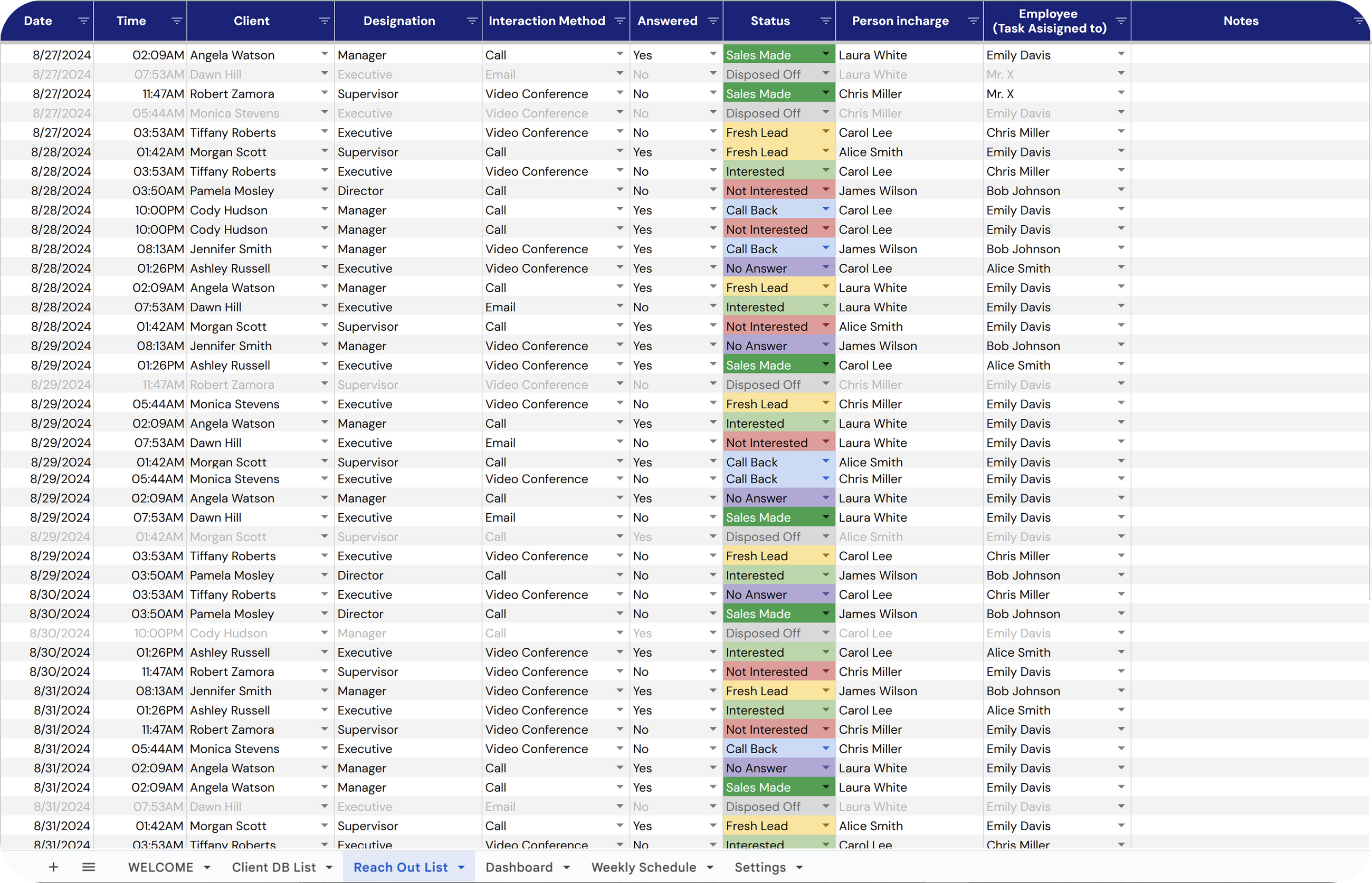
Task: Click the Date column filter icon
Action: (83, 21)
